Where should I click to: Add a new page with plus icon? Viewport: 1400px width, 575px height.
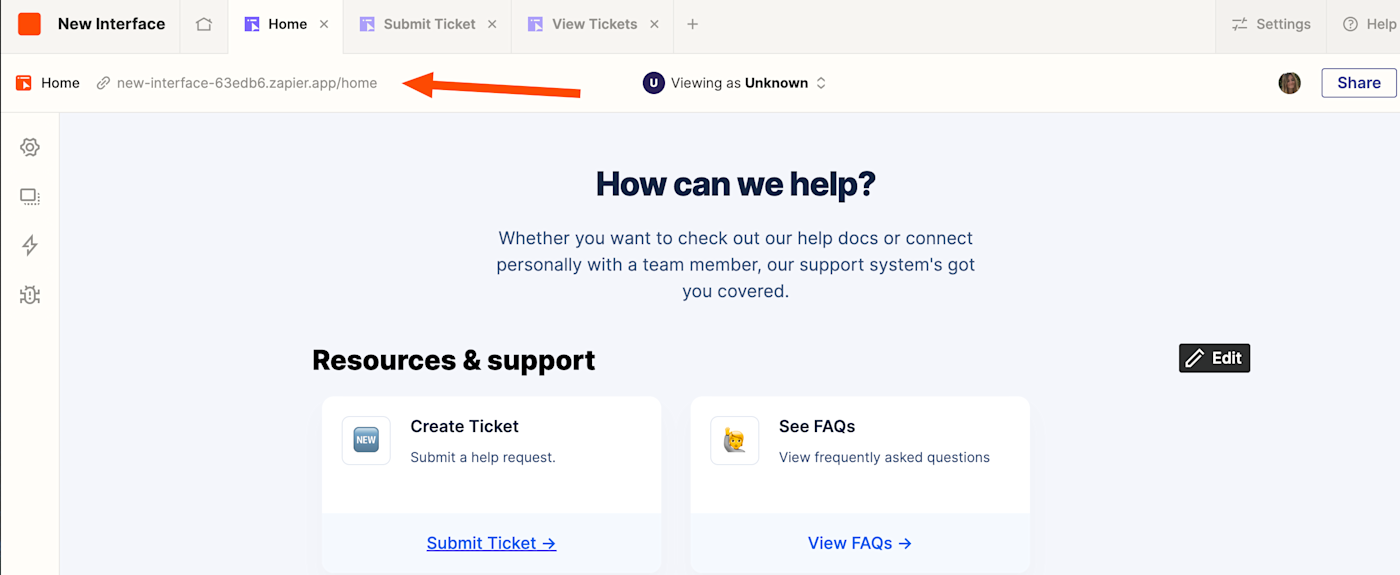(x=692, y=24)
